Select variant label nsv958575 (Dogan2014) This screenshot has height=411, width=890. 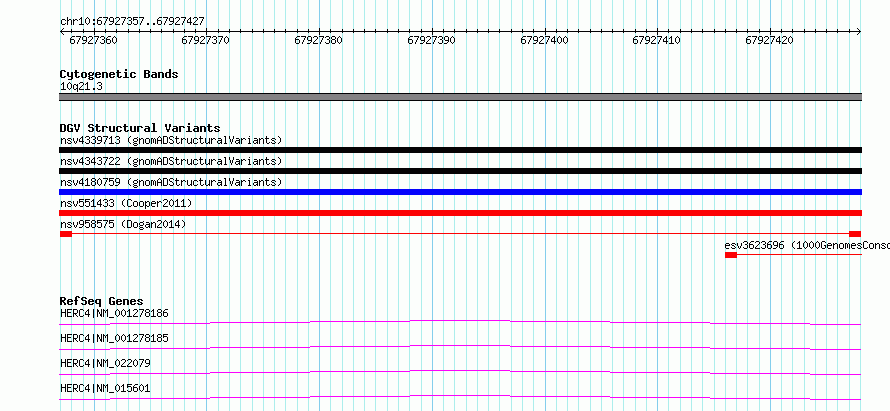click(x=123, y=224)
